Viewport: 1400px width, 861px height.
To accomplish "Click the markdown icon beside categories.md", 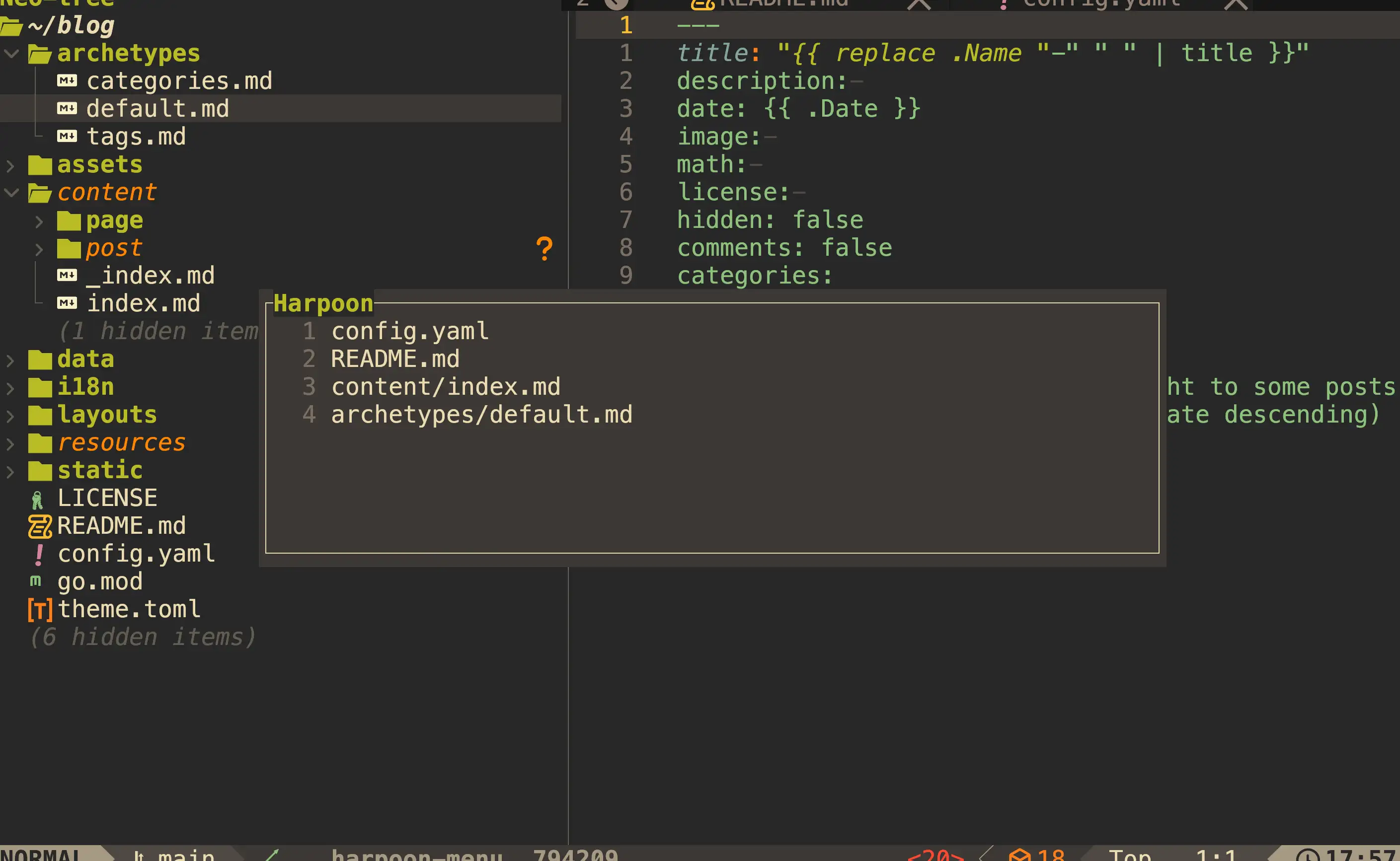I will (x=67, y=81).
